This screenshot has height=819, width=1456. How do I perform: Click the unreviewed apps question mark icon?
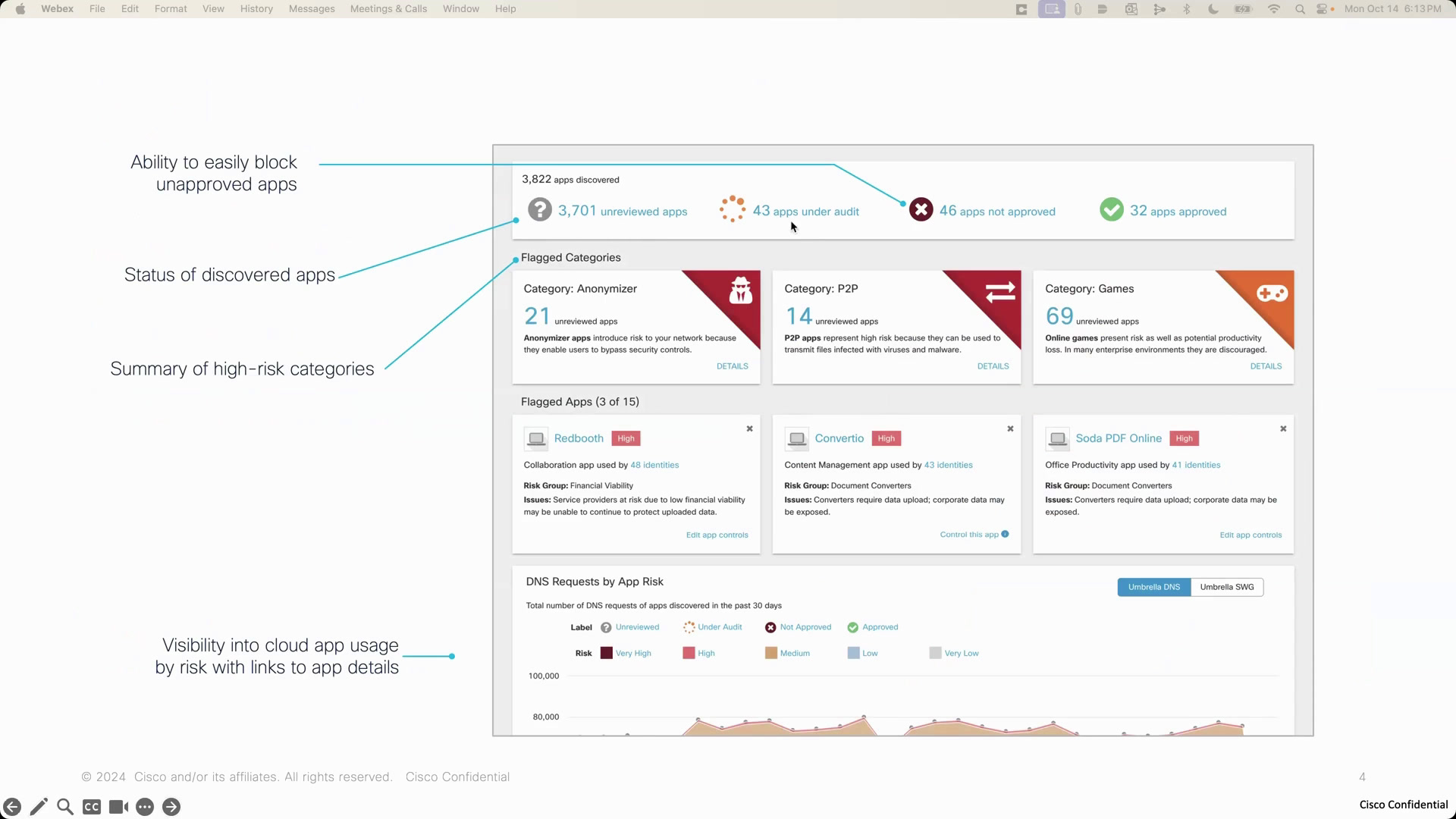pyautogui.click(x=540, y=209)
